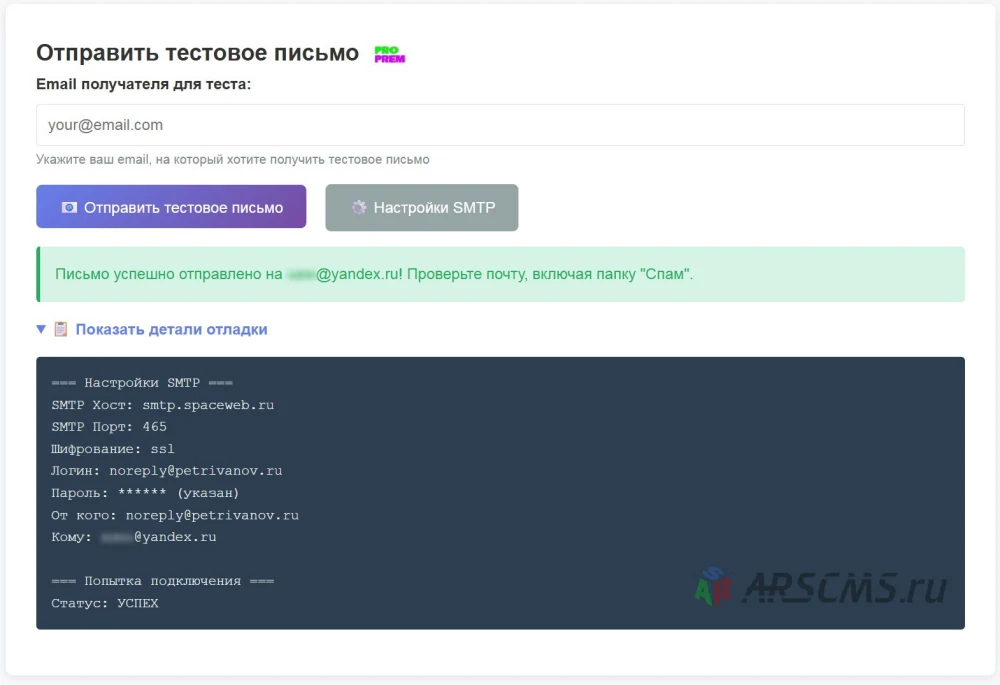Viewport: 1000px width, 685px height.
Task: Click the line 'От кого: noreply@petrivanov.ru'
Action: tap(175, 515)
